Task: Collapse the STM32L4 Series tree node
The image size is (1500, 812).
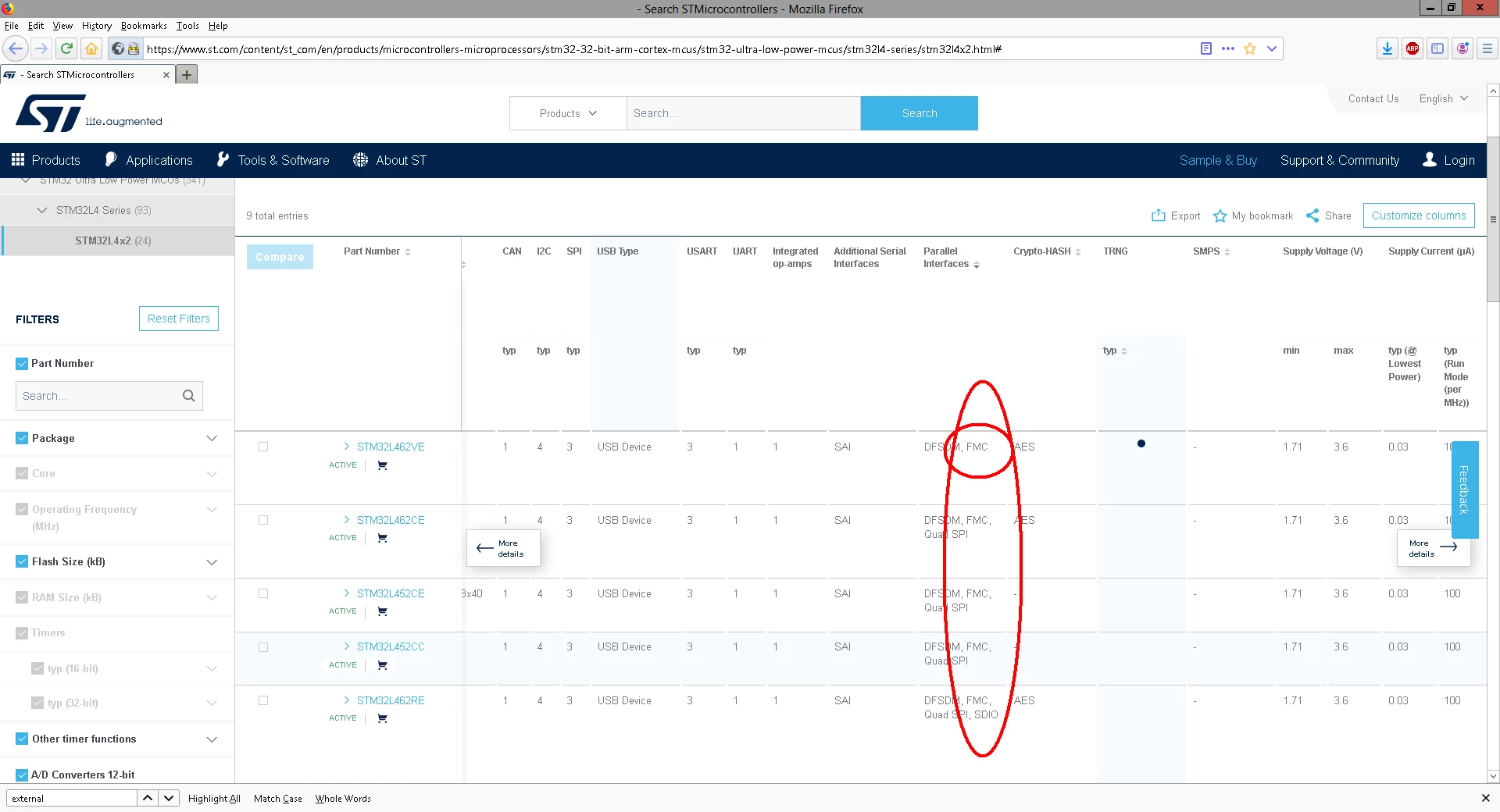Action: (42, 210)
